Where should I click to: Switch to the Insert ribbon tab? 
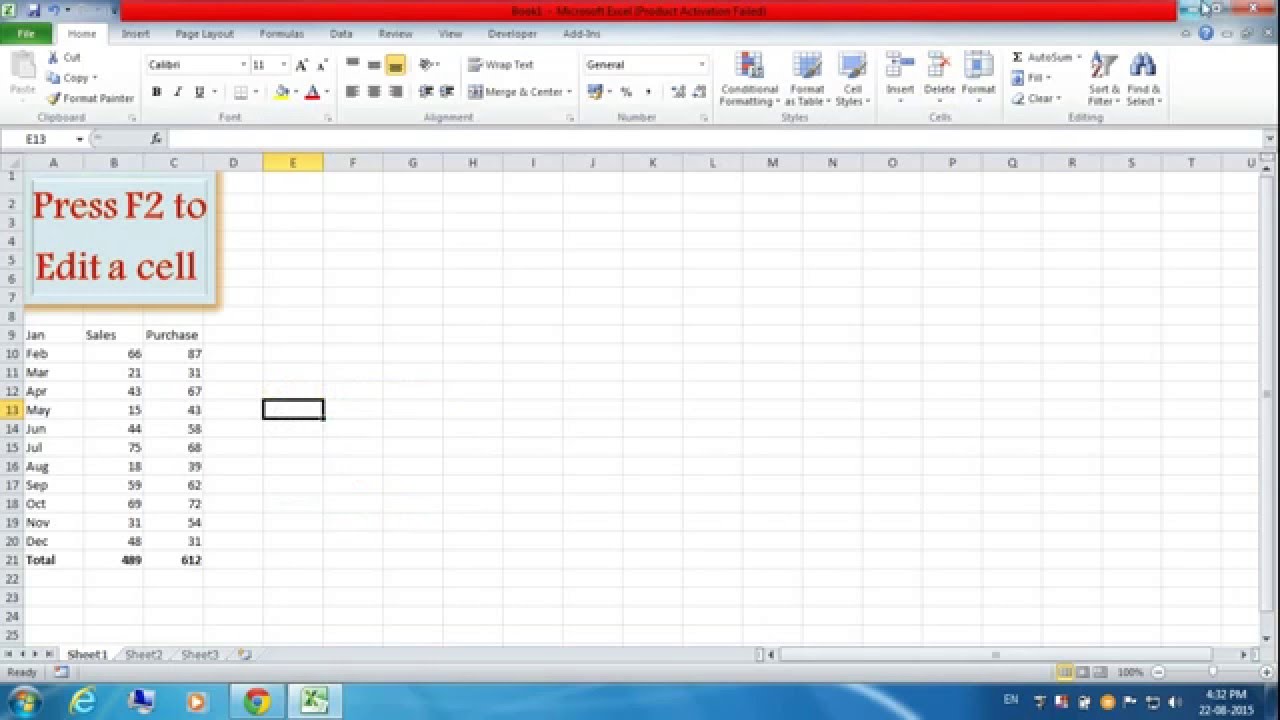point(136,34)
